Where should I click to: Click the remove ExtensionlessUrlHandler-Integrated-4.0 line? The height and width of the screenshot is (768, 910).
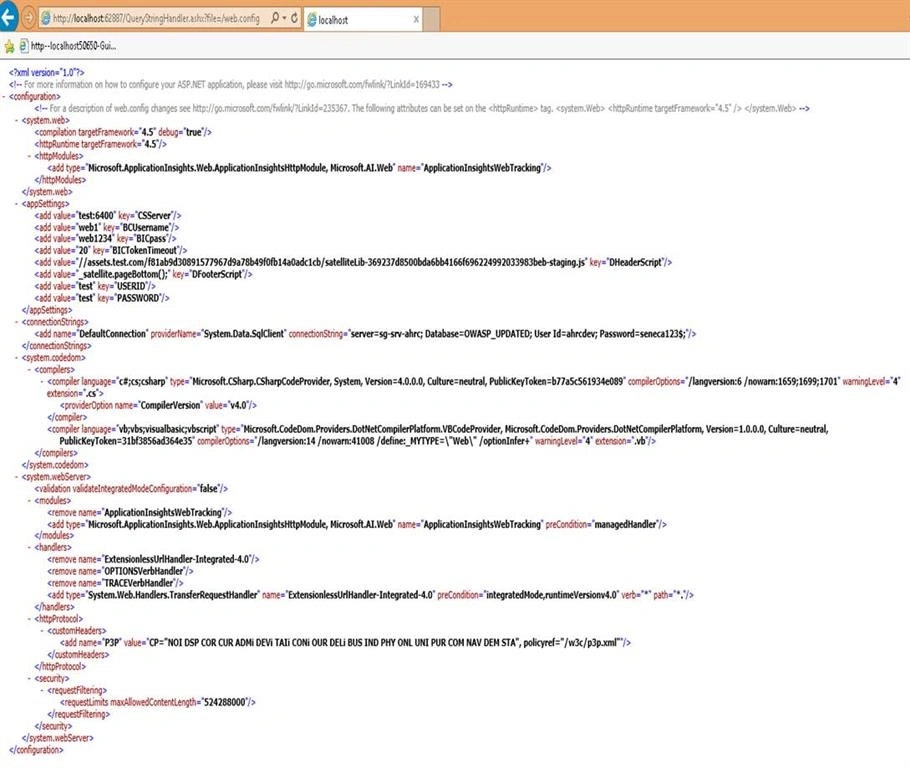[x=153, y=560]
